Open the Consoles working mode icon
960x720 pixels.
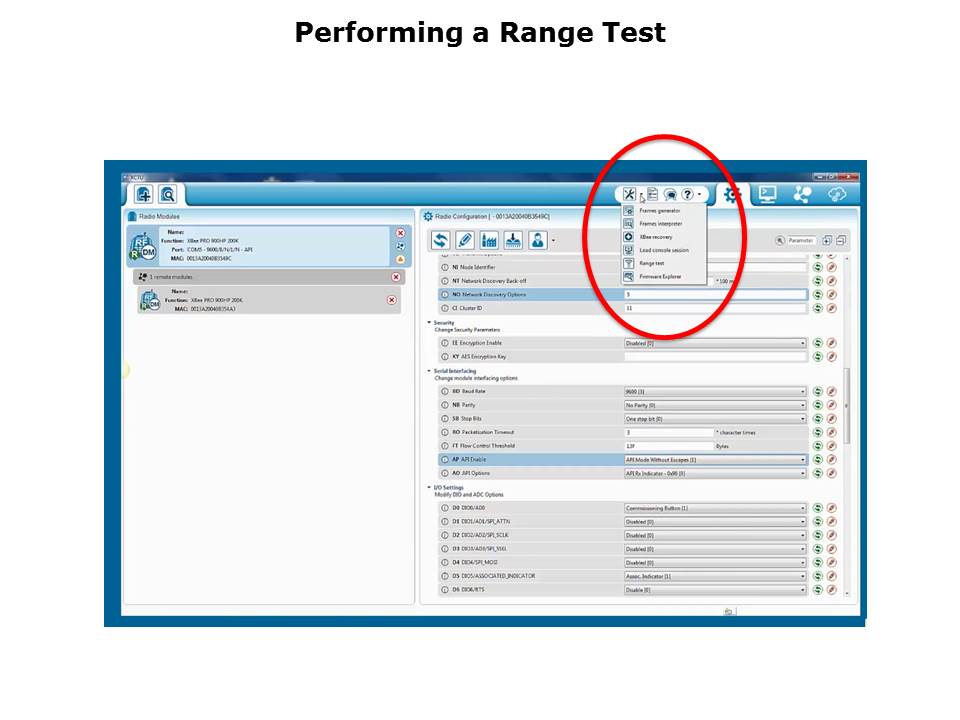(767, 195)
